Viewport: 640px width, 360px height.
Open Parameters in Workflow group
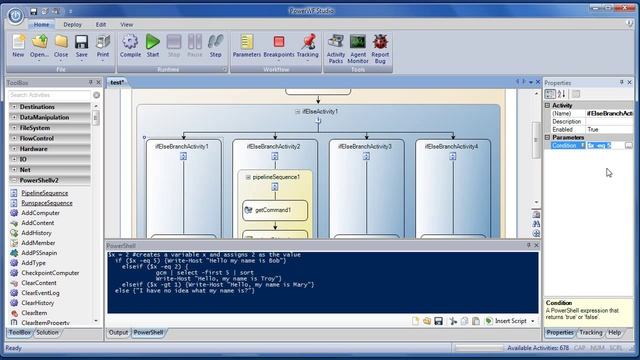(247, 46)
